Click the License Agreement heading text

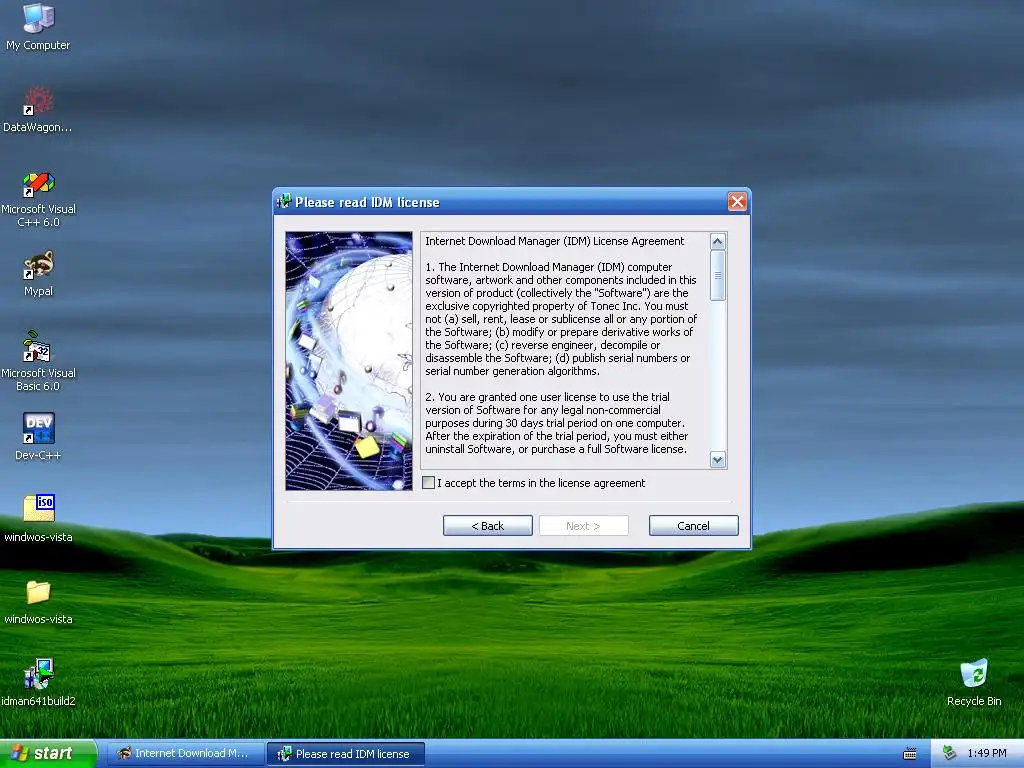click(x=554, y=241)
